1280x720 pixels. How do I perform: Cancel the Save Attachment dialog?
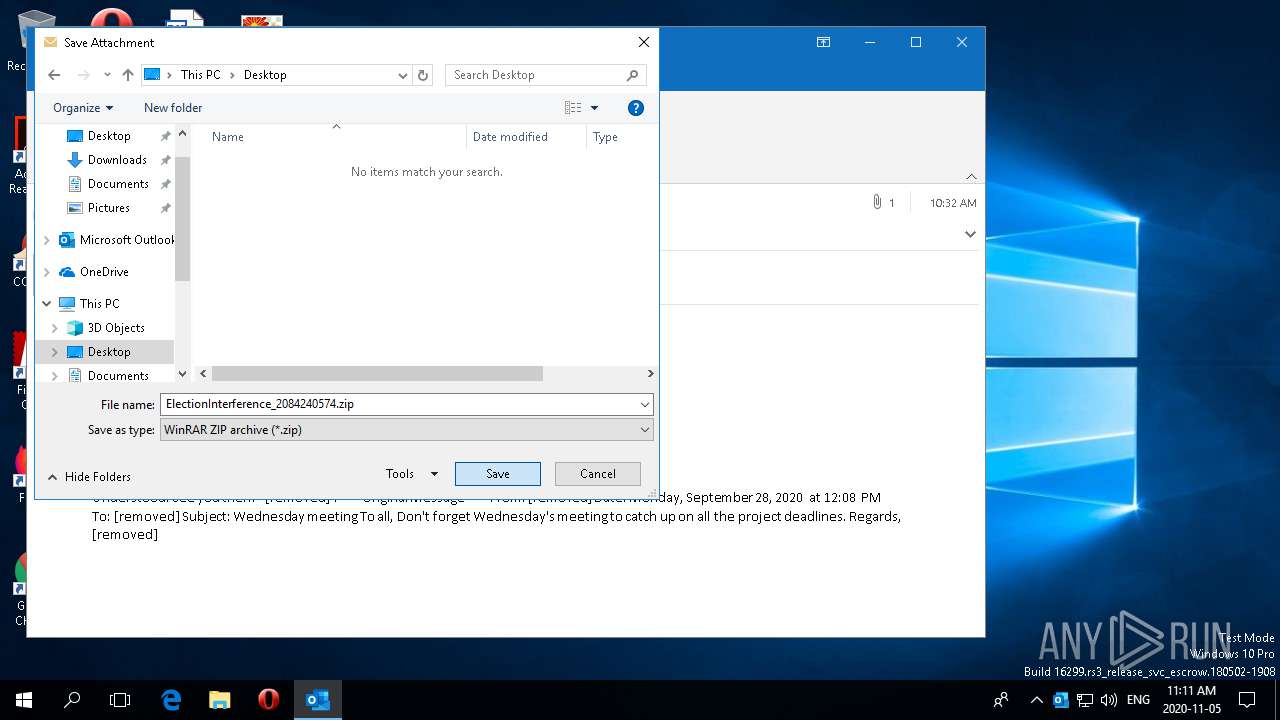pyautogui.click(x=598, y=474)
